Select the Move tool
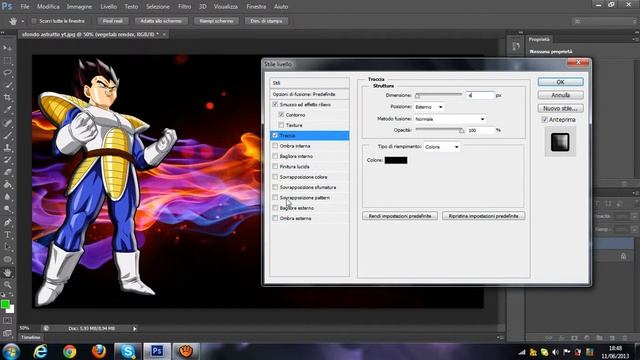 7,48
